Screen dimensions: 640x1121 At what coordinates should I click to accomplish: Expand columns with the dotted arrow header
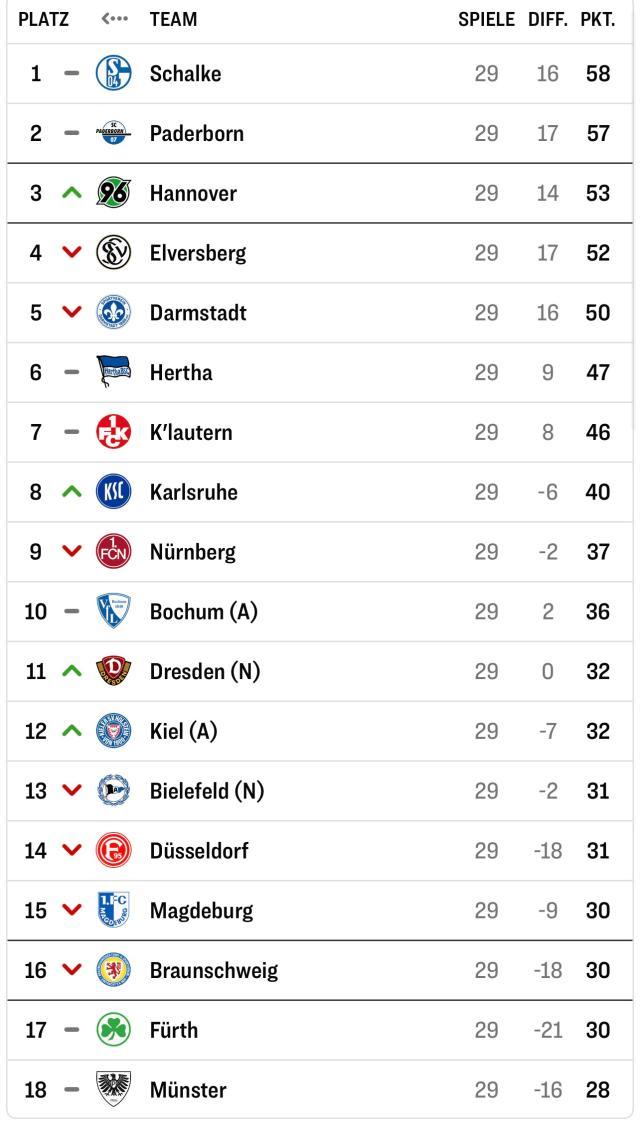coord(115,19)
